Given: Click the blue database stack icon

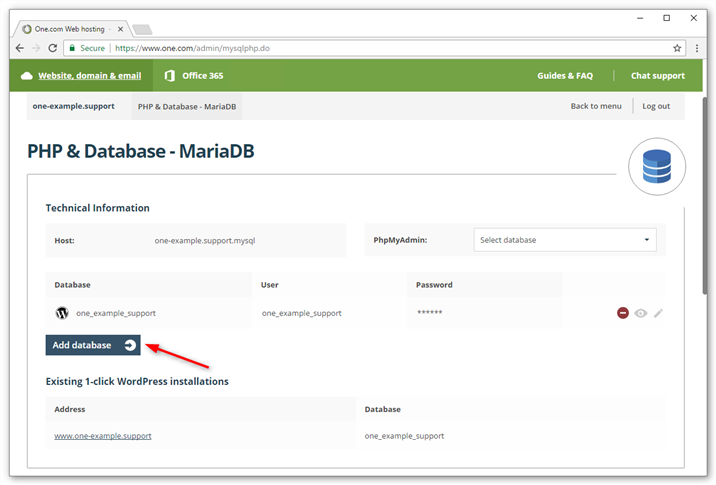Looking at the screenshot, I should coord(657,167).
